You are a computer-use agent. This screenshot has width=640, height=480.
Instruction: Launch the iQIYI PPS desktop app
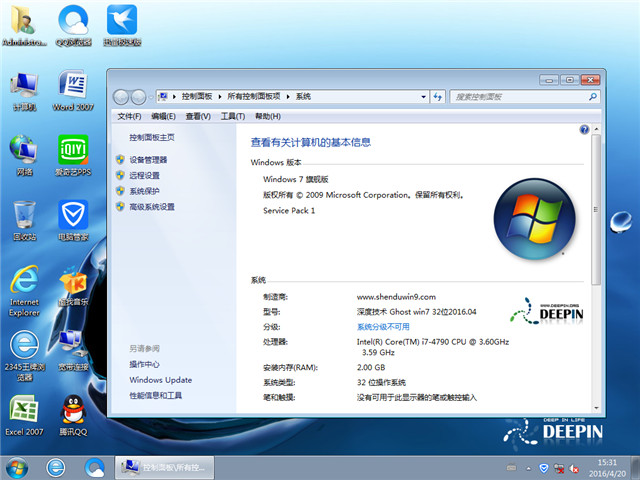click(73, 156)
